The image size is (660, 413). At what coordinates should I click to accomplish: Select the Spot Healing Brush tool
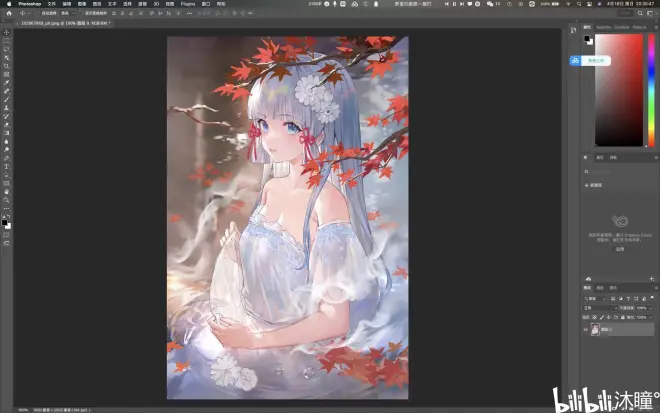(6, 91)
